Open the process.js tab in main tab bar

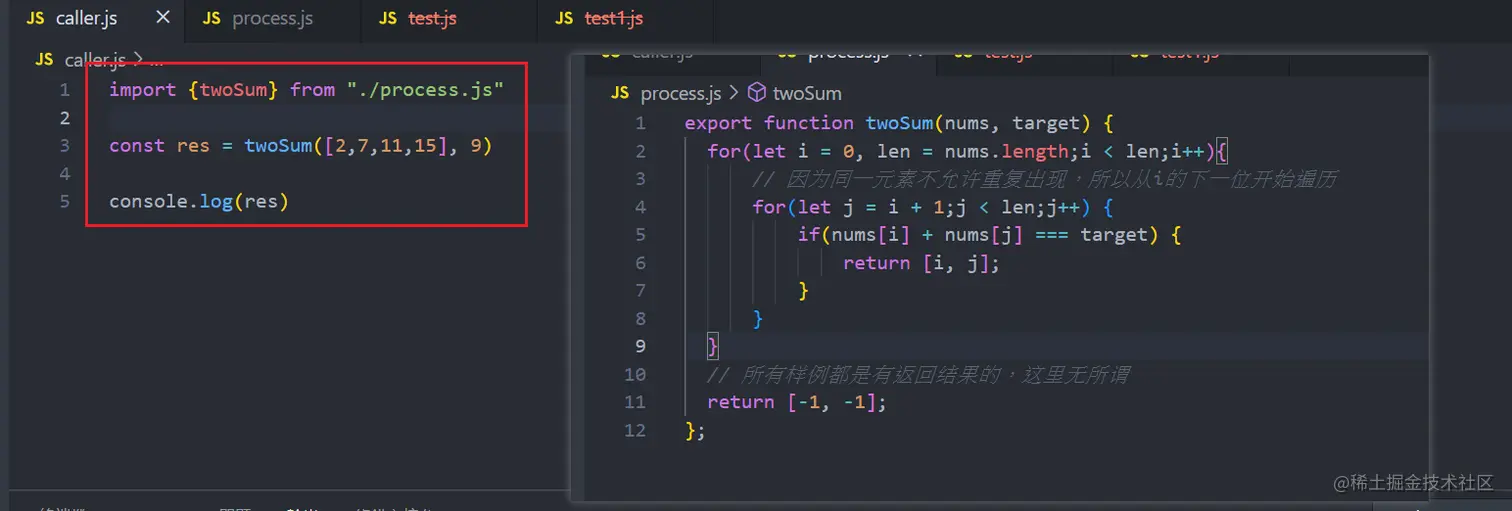(x=272, y=19)
